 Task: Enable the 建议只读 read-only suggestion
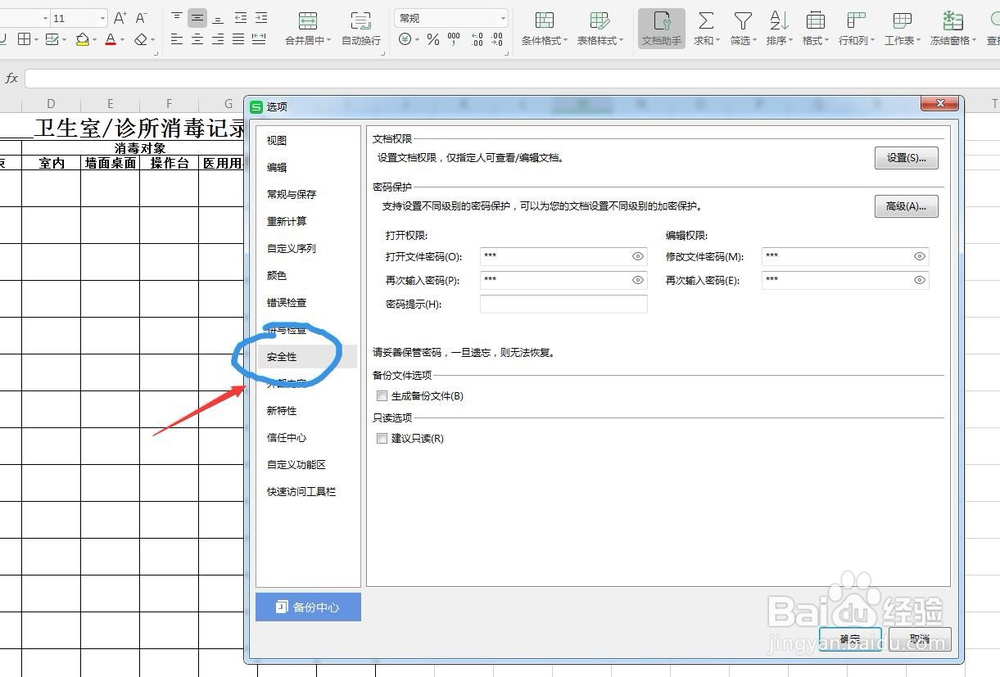[x=381, y=438]
